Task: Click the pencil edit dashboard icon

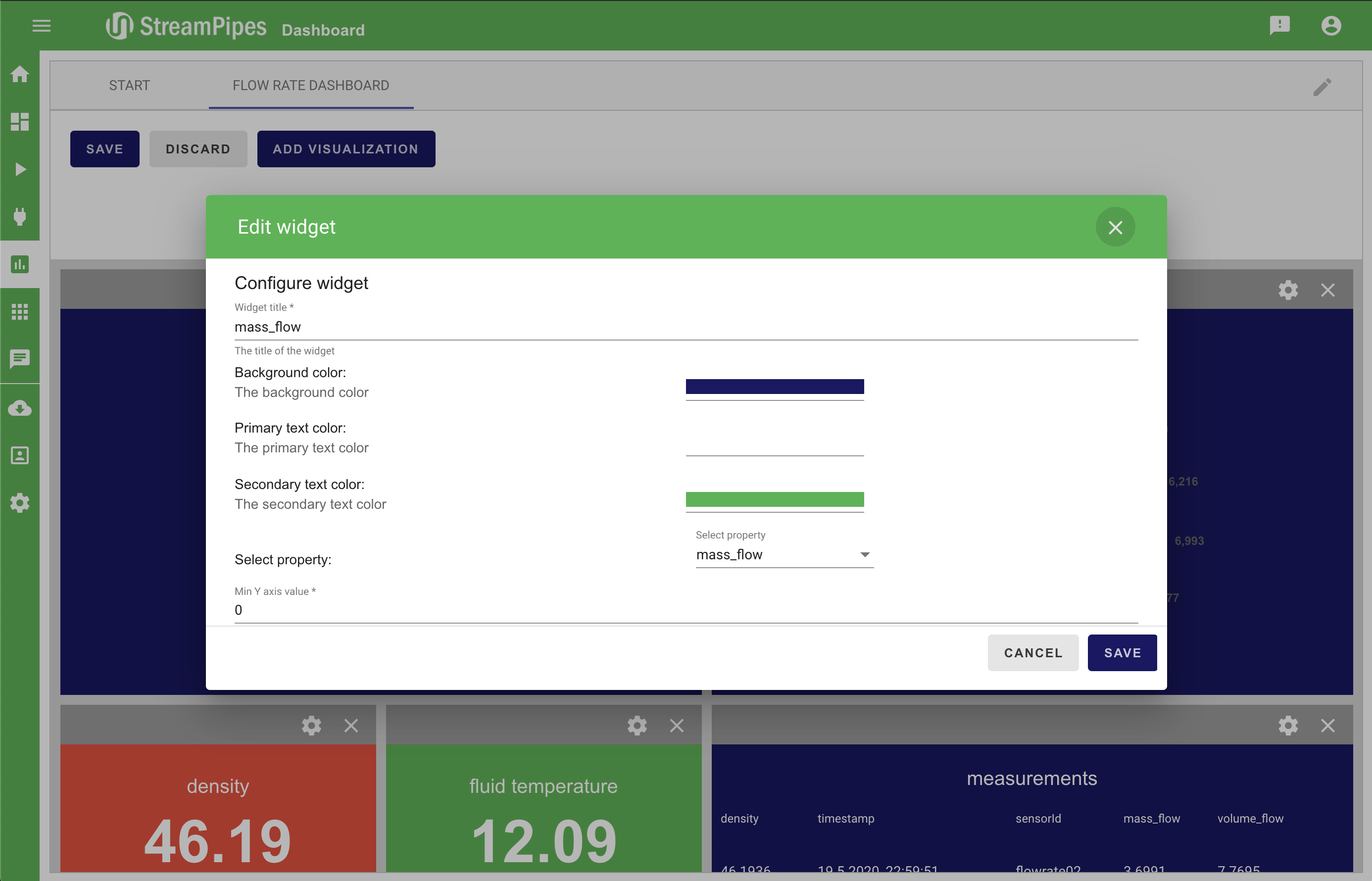Action: coord(1322,87)
